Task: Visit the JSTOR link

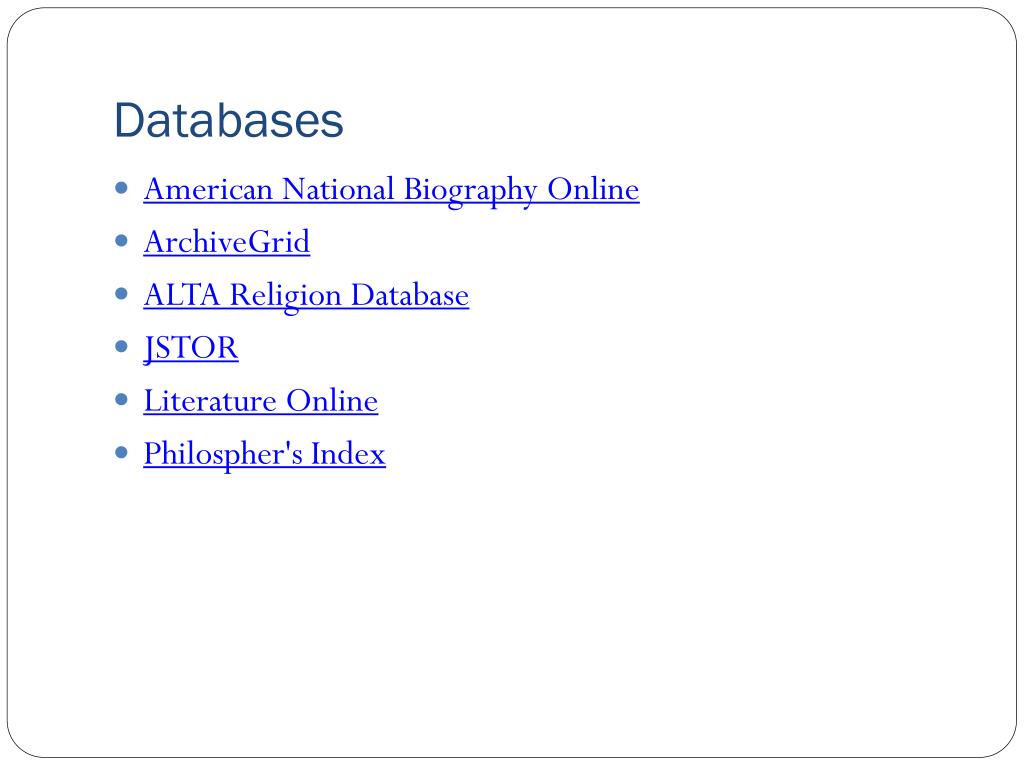Action: (x=191, y=348)
